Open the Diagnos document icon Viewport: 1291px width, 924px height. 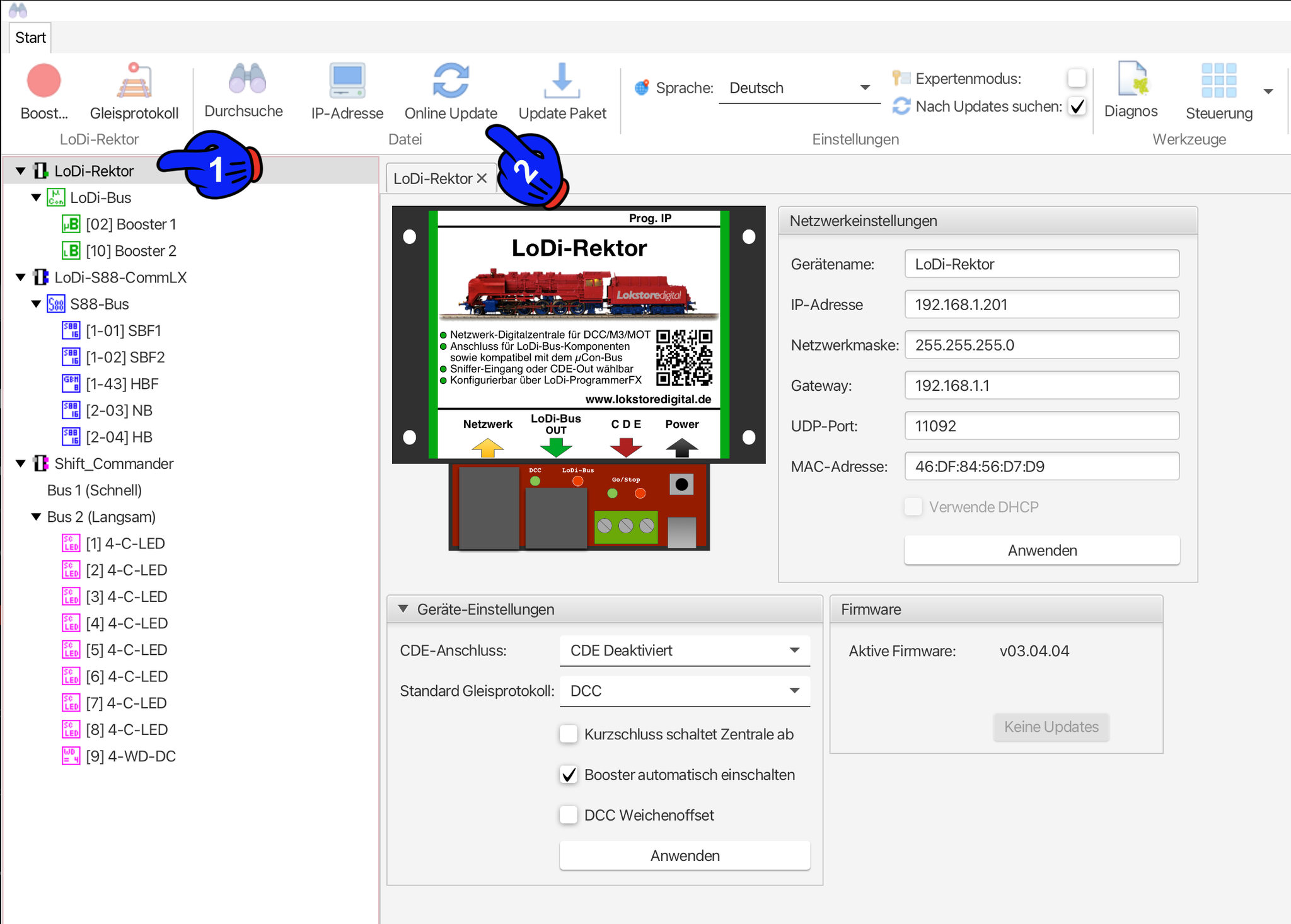(1132, 80)
